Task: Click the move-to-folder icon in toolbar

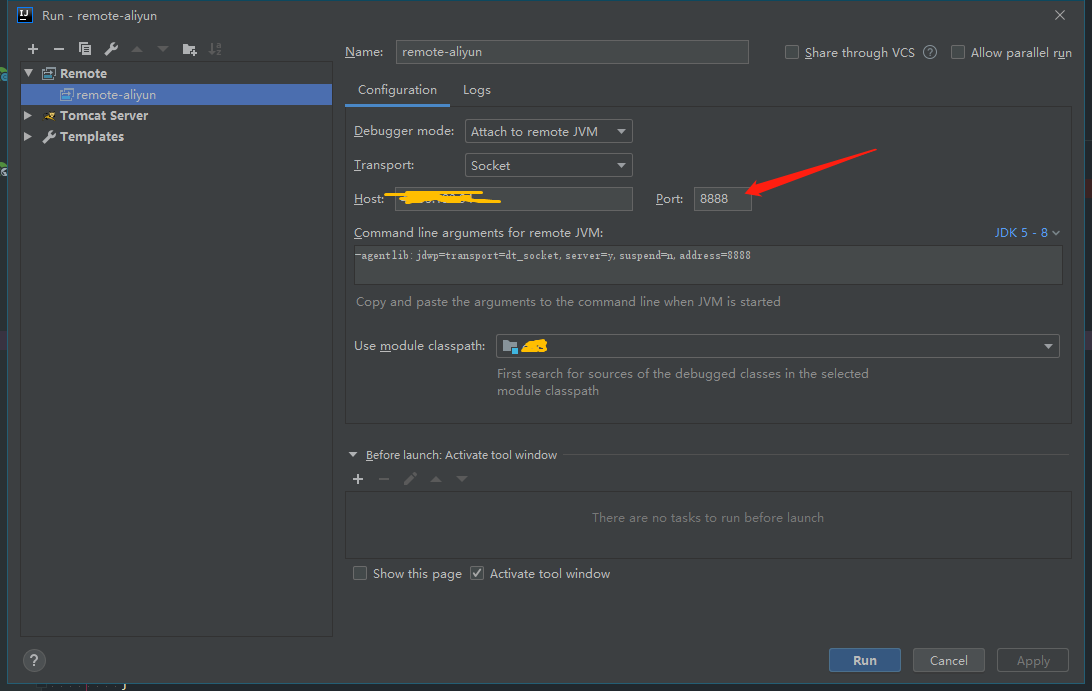Action: point(189,49)
